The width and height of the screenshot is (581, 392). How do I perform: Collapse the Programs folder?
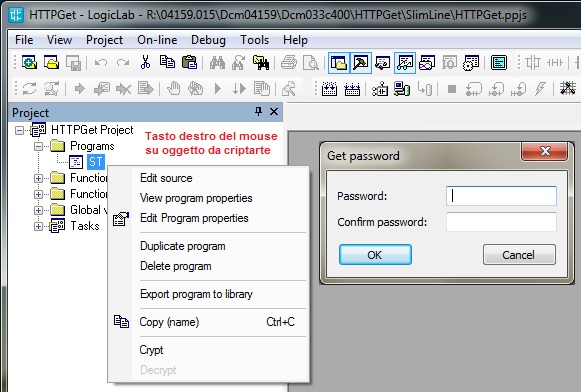38,146
